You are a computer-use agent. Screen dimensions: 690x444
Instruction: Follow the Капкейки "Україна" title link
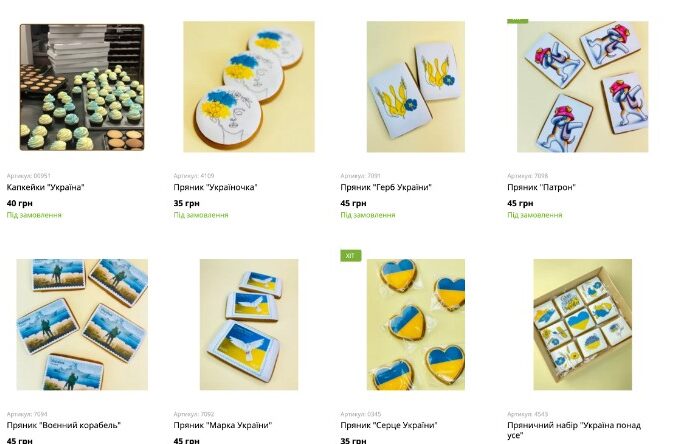coord(45,187)
